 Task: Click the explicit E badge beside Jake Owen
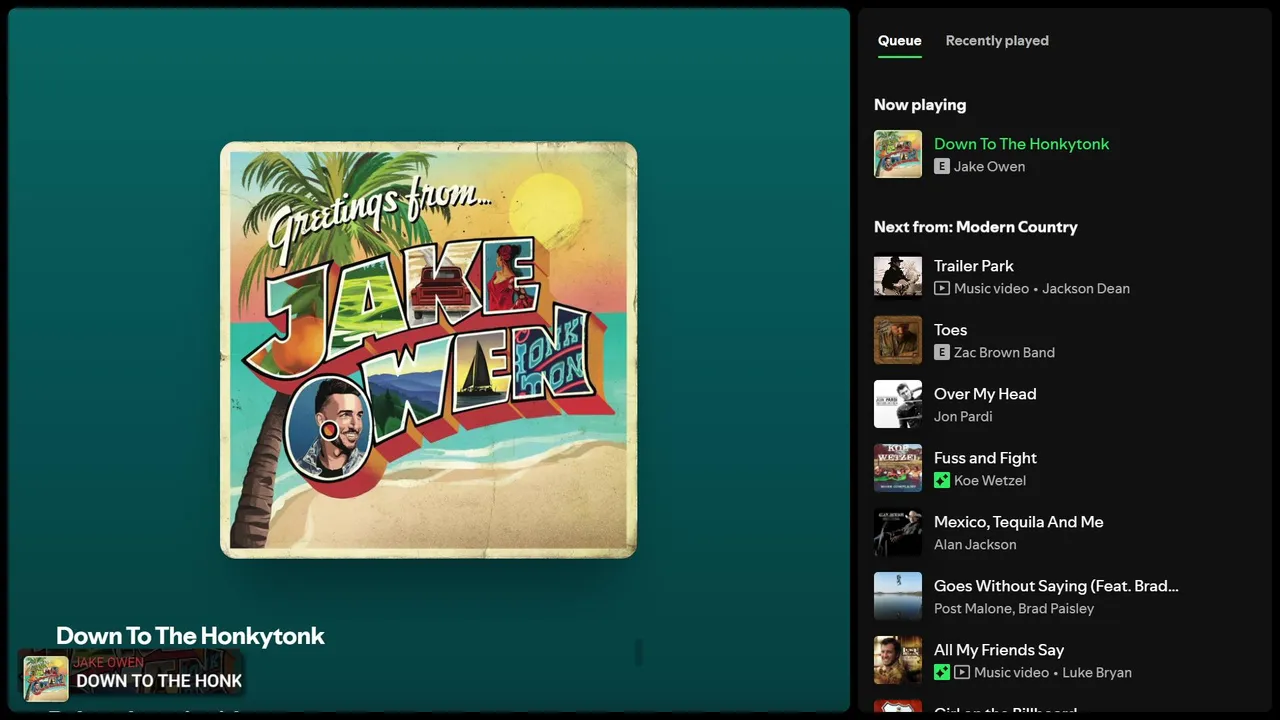pos(941,167)
